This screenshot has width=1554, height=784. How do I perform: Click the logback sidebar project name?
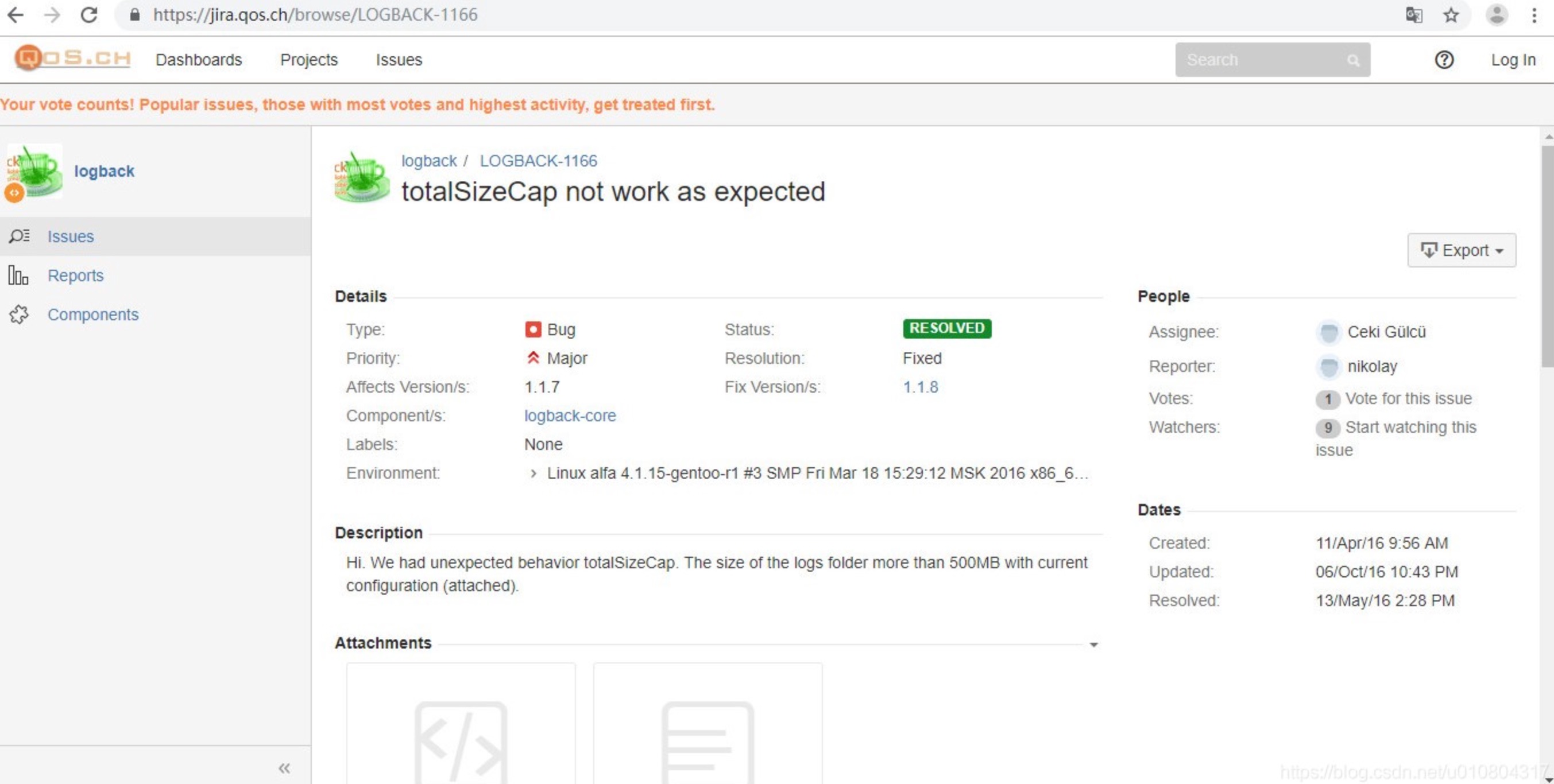coord(104,171)
